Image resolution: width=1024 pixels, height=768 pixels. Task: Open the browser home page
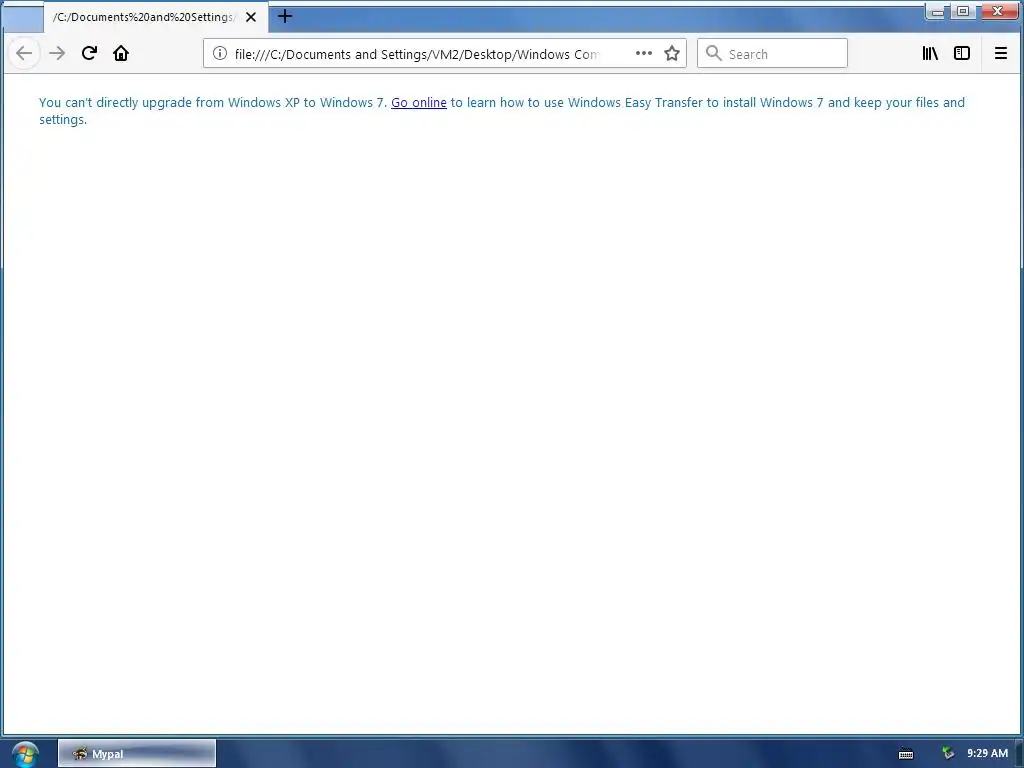[121, 54]
